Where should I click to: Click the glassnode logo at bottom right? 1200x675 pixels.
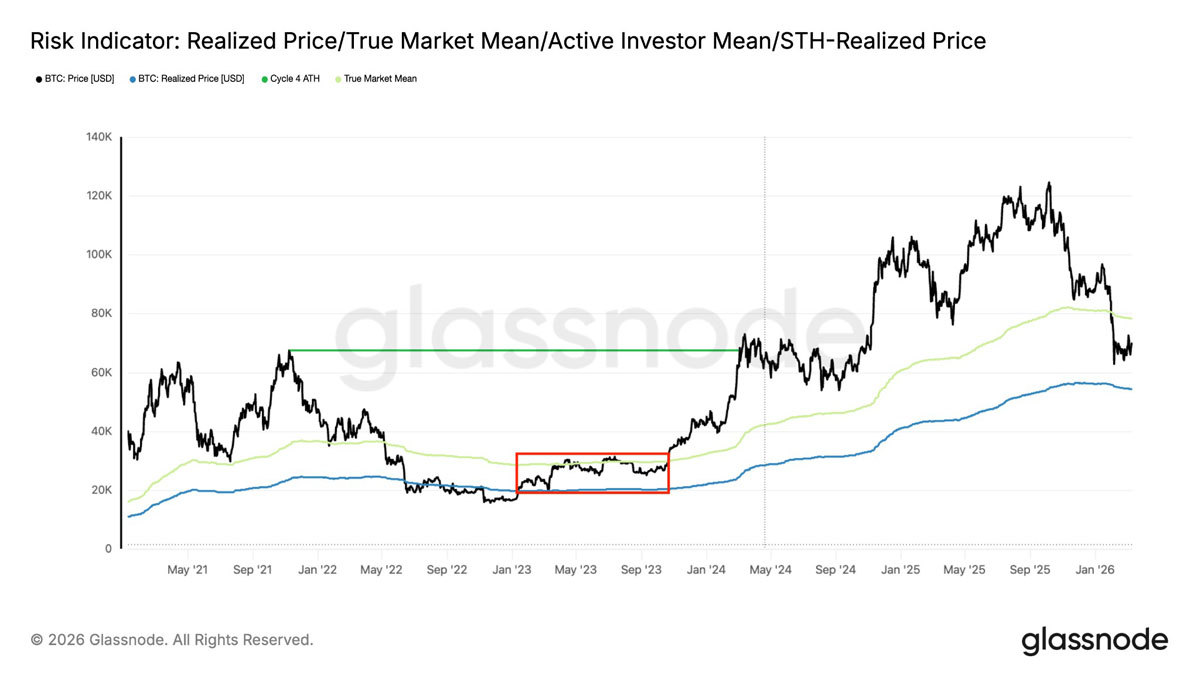pos(1094,640)
